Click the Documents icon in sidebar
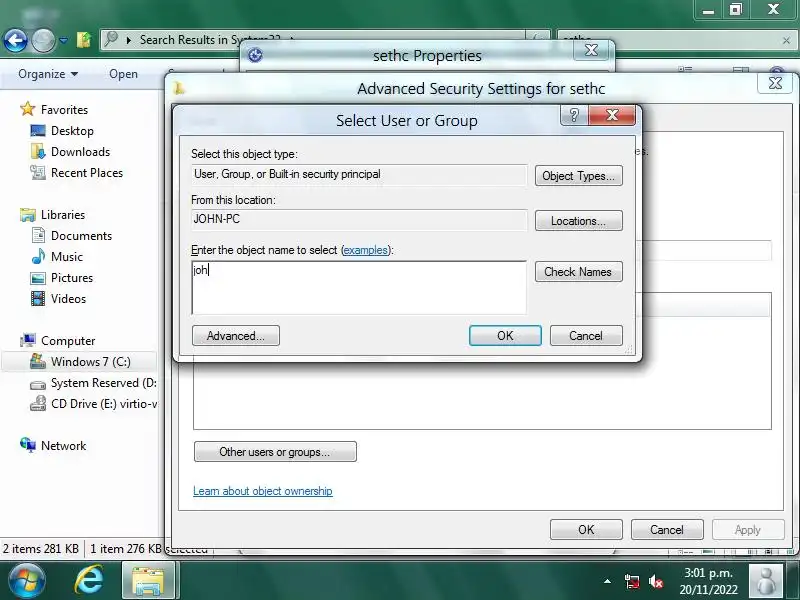 click(38, 235)
